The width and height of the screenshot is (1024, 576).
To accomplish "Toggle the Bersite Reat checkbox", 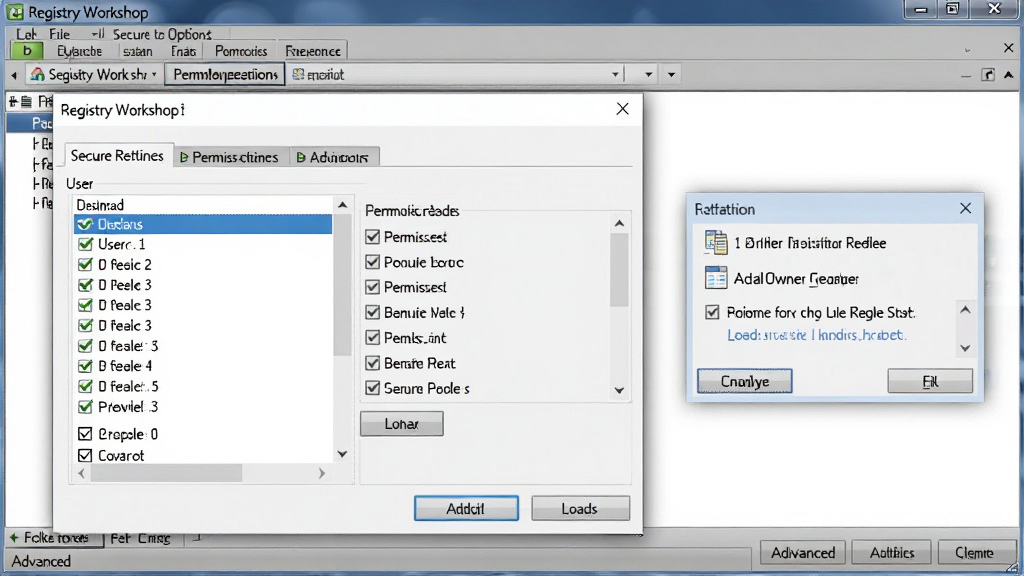I will (x=372, y=362).
